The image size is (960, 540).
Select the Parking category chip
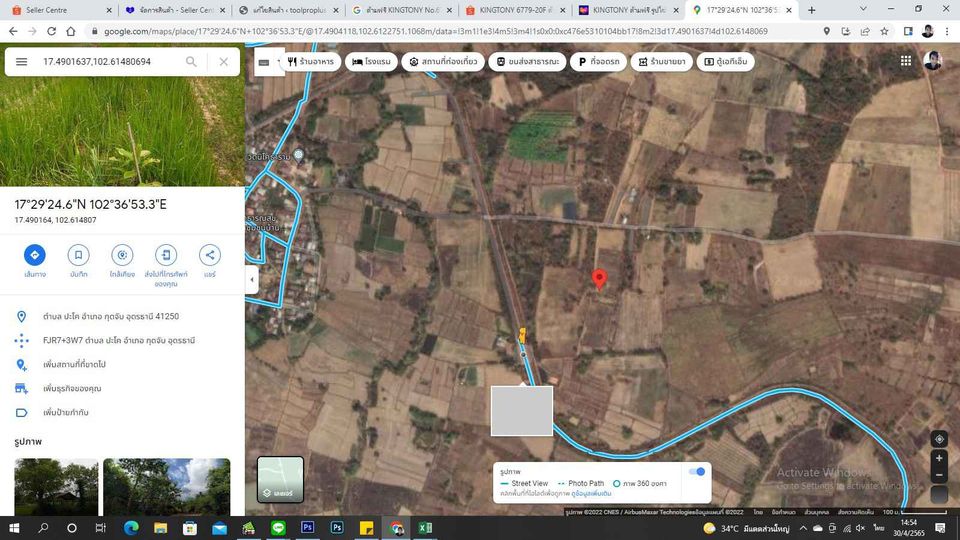point(599,61)
